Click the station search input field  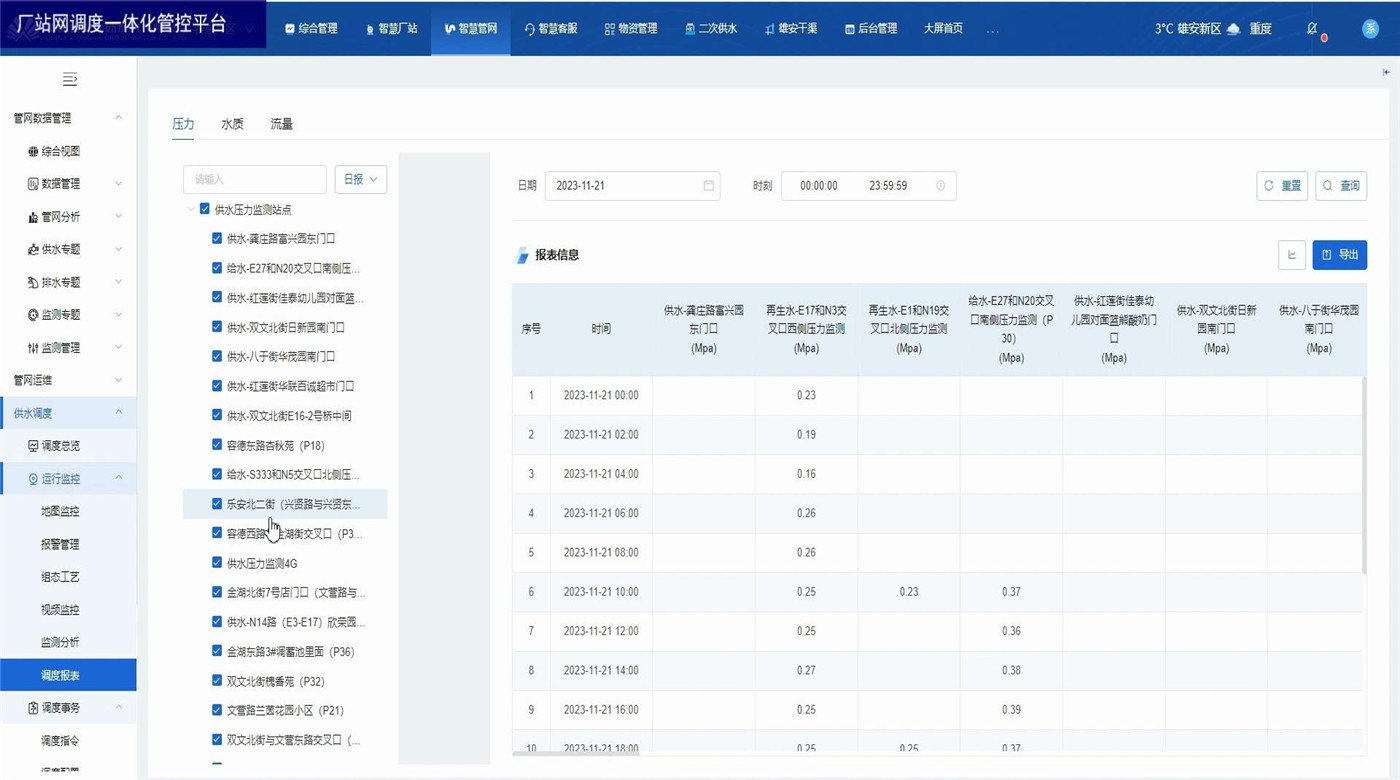[x=254, y=180]
